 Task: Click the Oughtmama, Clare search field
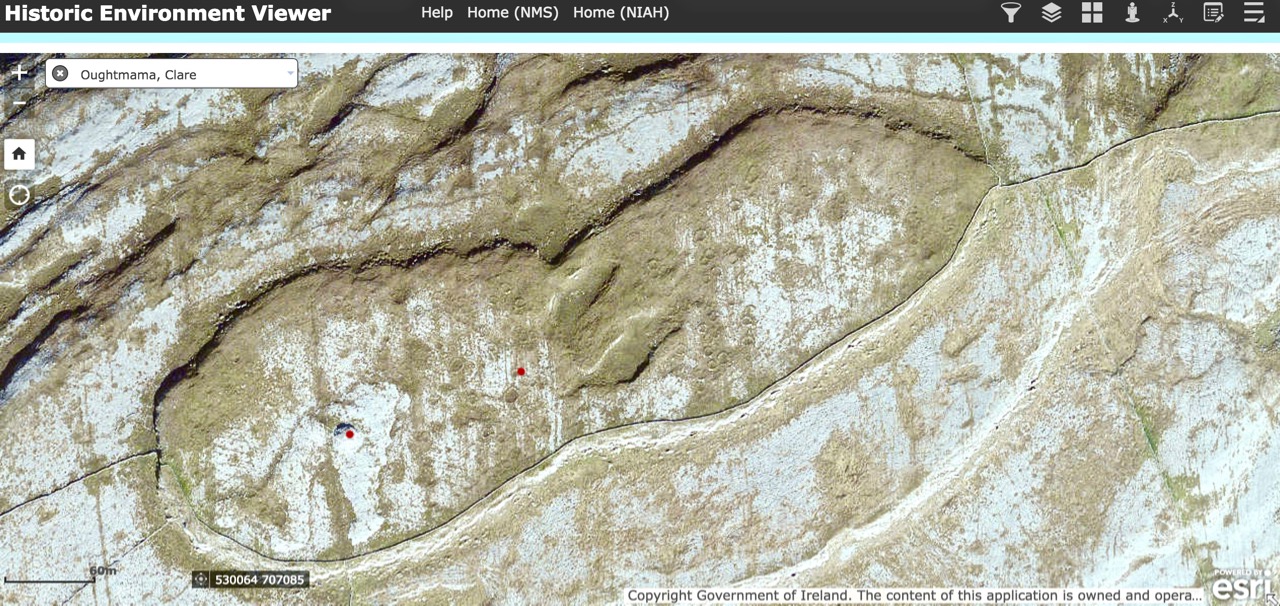[175, 74]
